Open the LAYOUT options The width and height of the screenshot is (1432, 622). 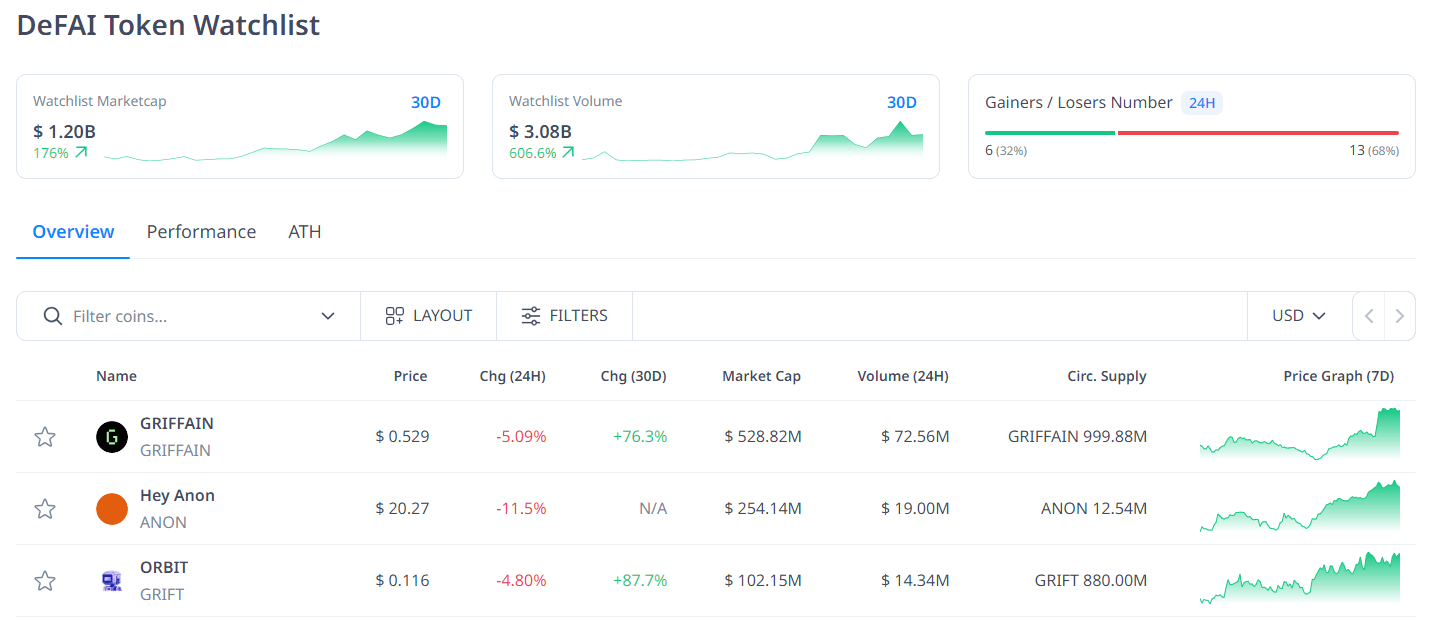pyautogui.click(x=428, y=316)
